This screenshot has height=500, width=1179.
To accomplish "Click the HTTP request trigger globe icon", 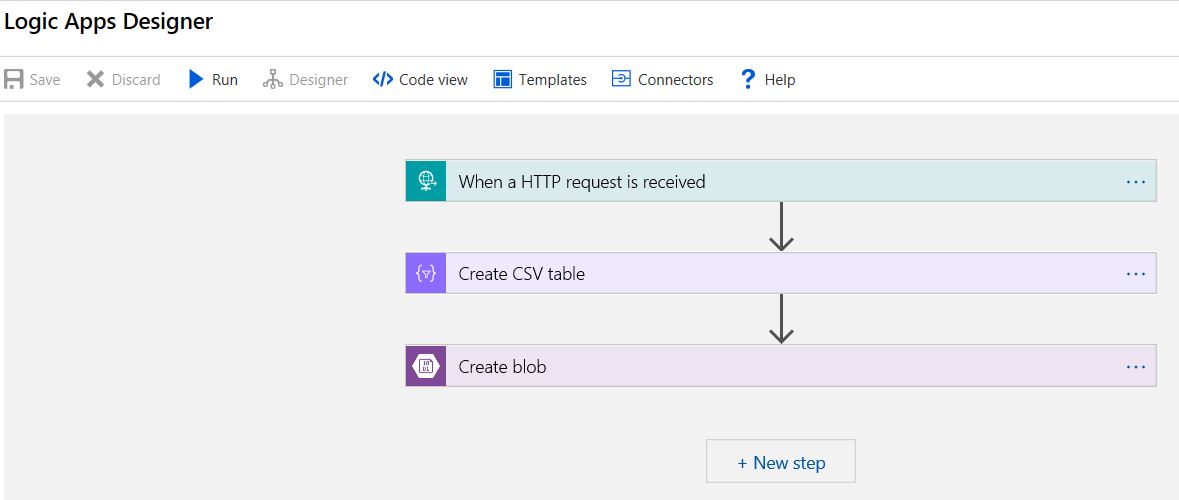I will click(426, 181).
